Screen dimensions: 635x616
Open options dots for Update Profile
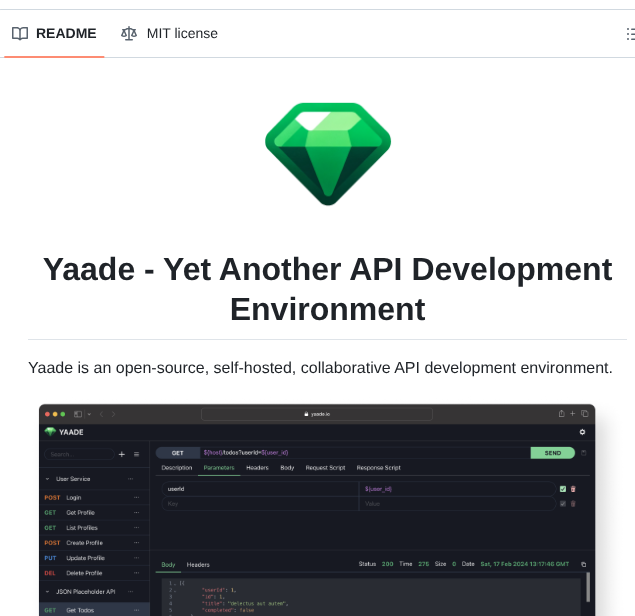point(136,558)
